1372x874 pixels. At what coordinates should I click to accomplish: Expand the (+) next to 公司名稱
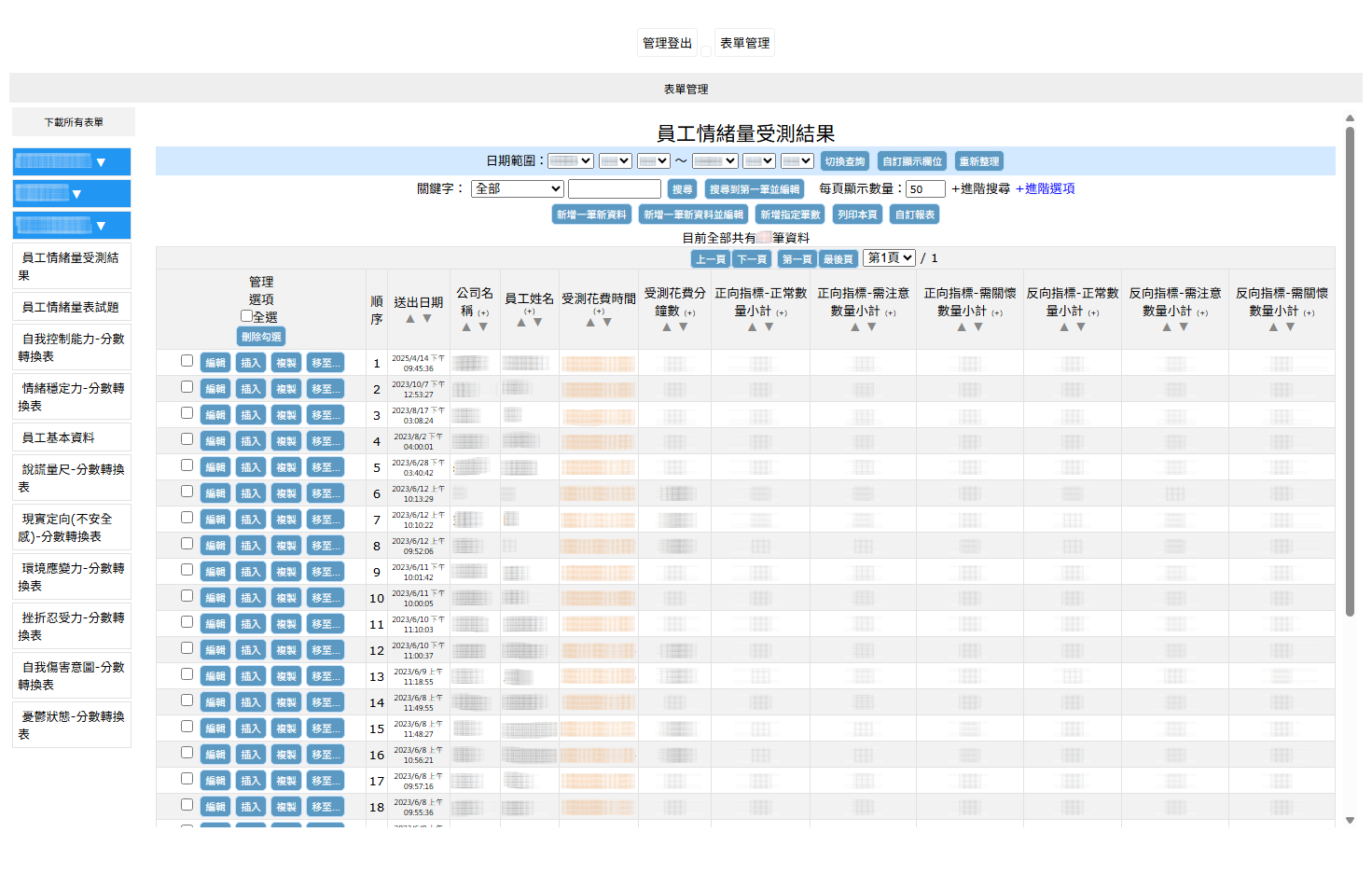[x=484, y=313]
